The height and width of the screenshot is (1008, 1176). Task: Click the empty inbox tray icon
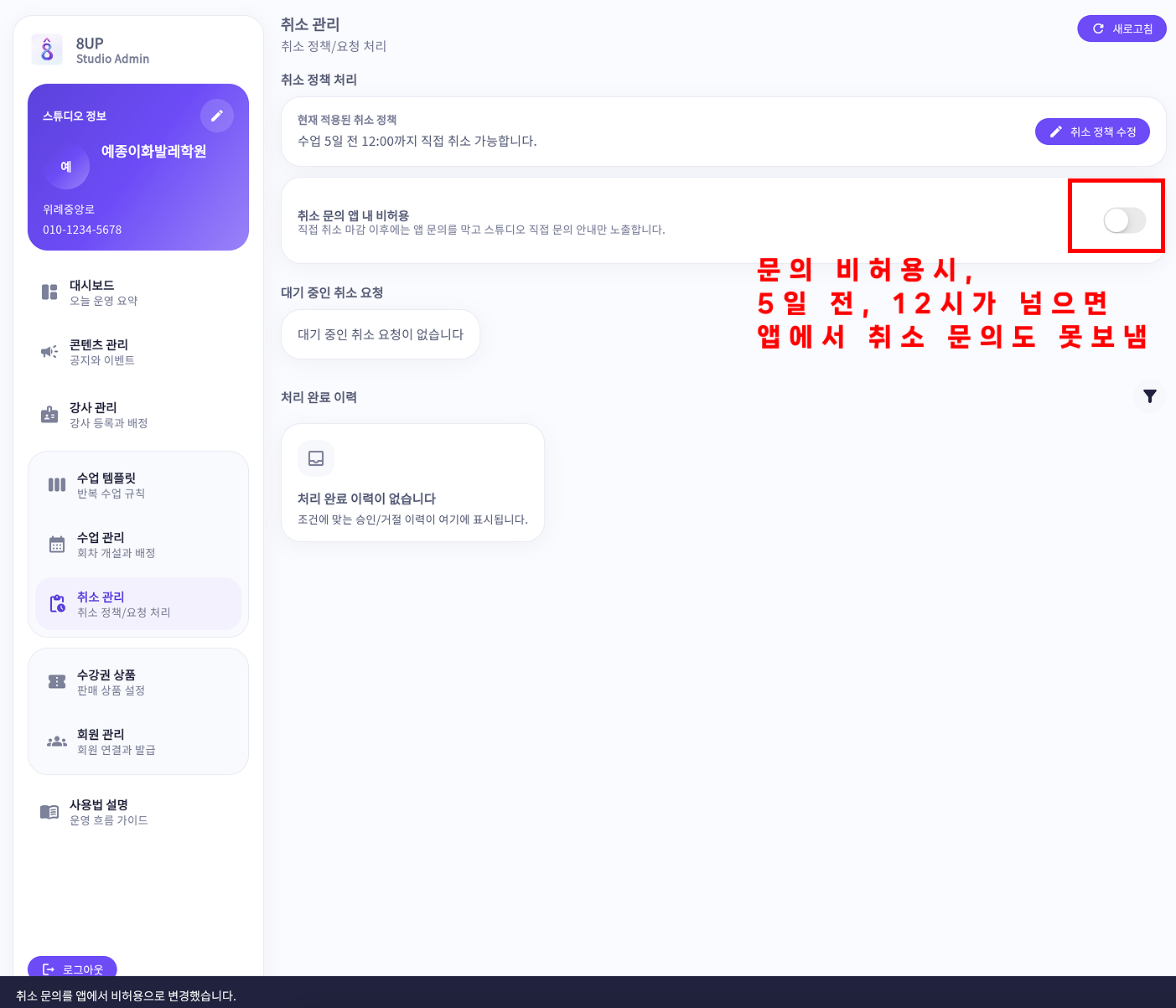point(316,458)
